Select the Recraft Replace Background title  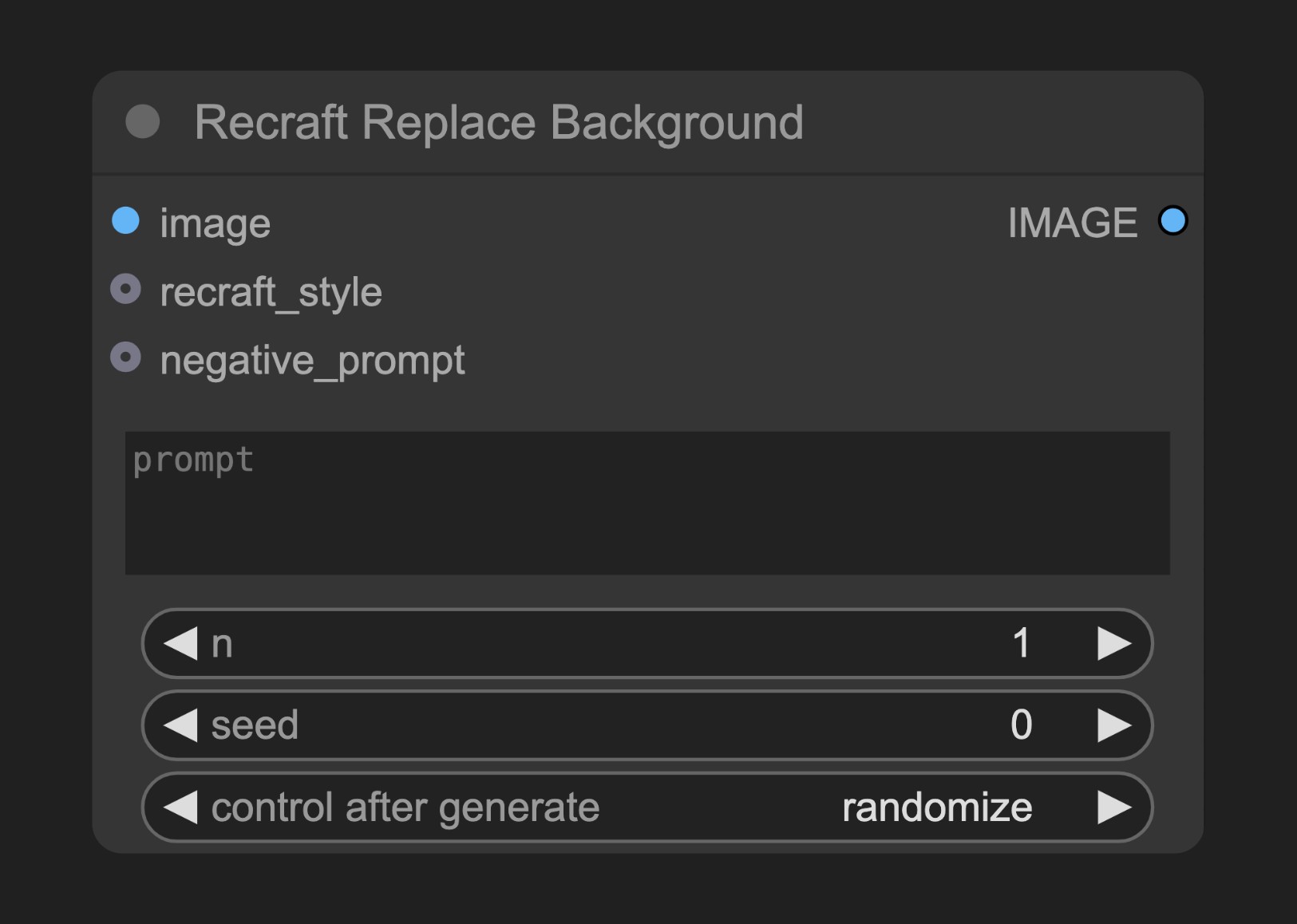point(499,123)
